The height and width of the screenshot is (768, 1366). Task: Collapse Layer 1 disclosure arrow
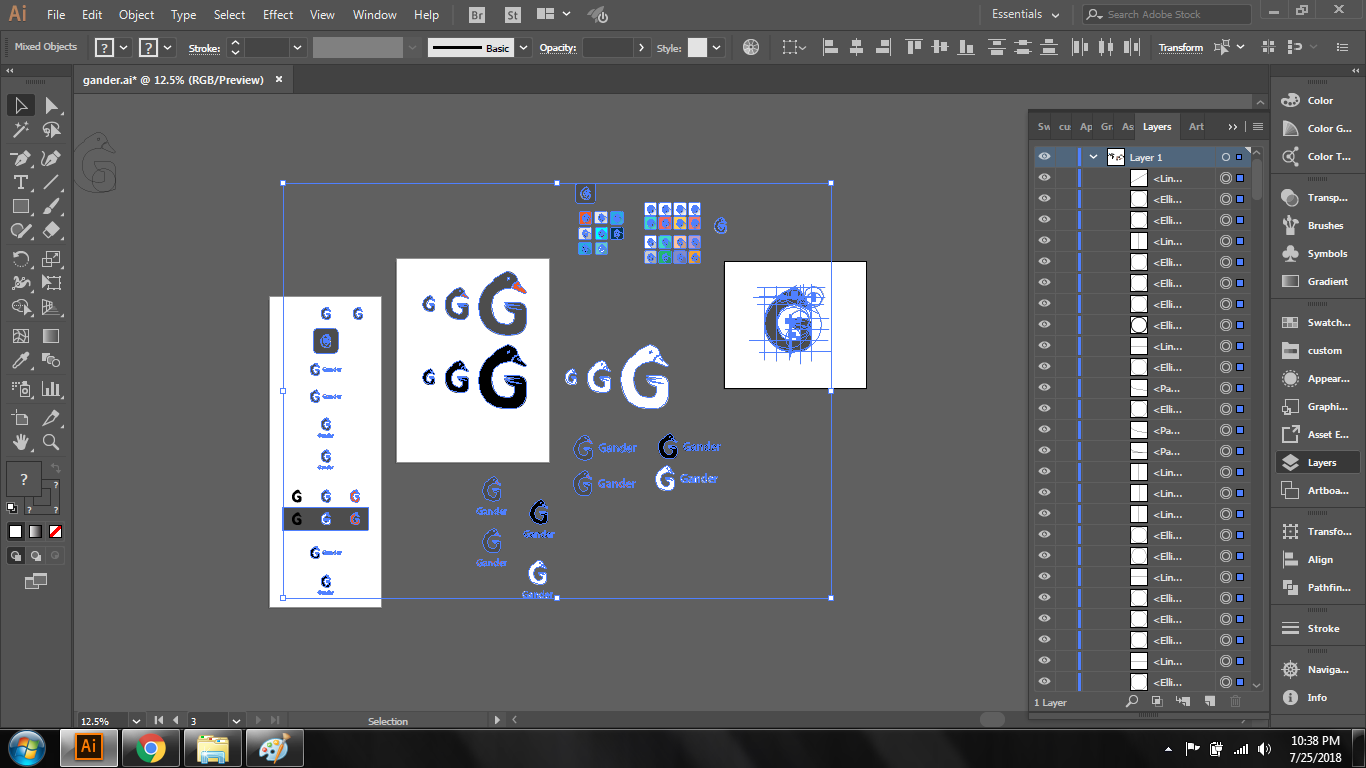pos(1094,157)
